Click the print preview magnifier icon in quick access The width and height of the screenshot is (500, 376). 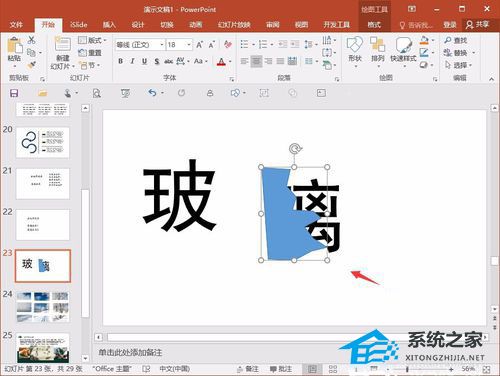[97, 93]
